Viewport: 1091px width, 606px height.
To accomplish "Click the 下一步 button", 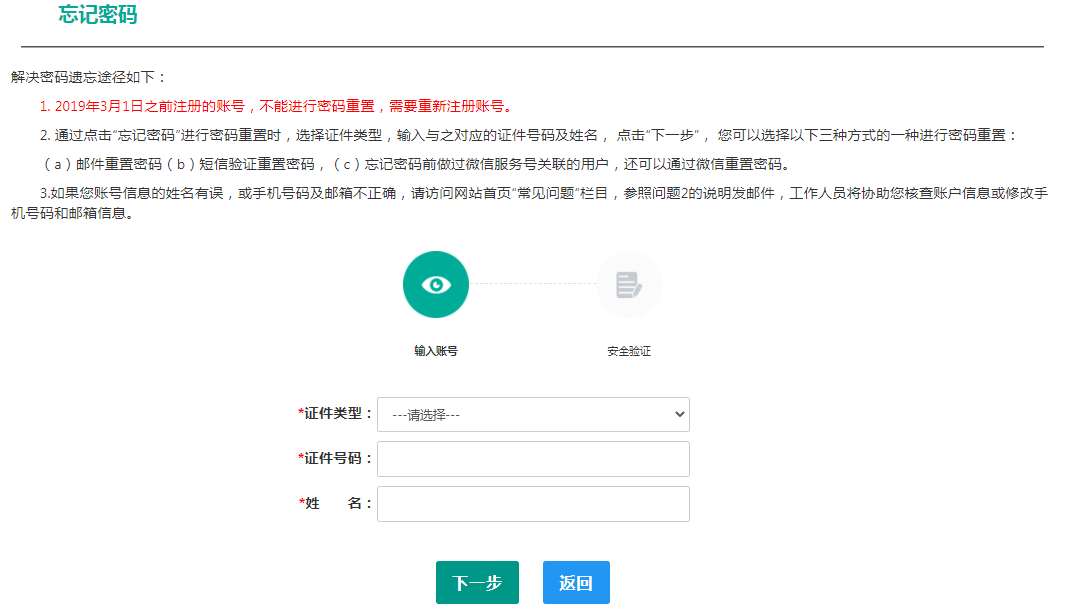I will 477,582.
